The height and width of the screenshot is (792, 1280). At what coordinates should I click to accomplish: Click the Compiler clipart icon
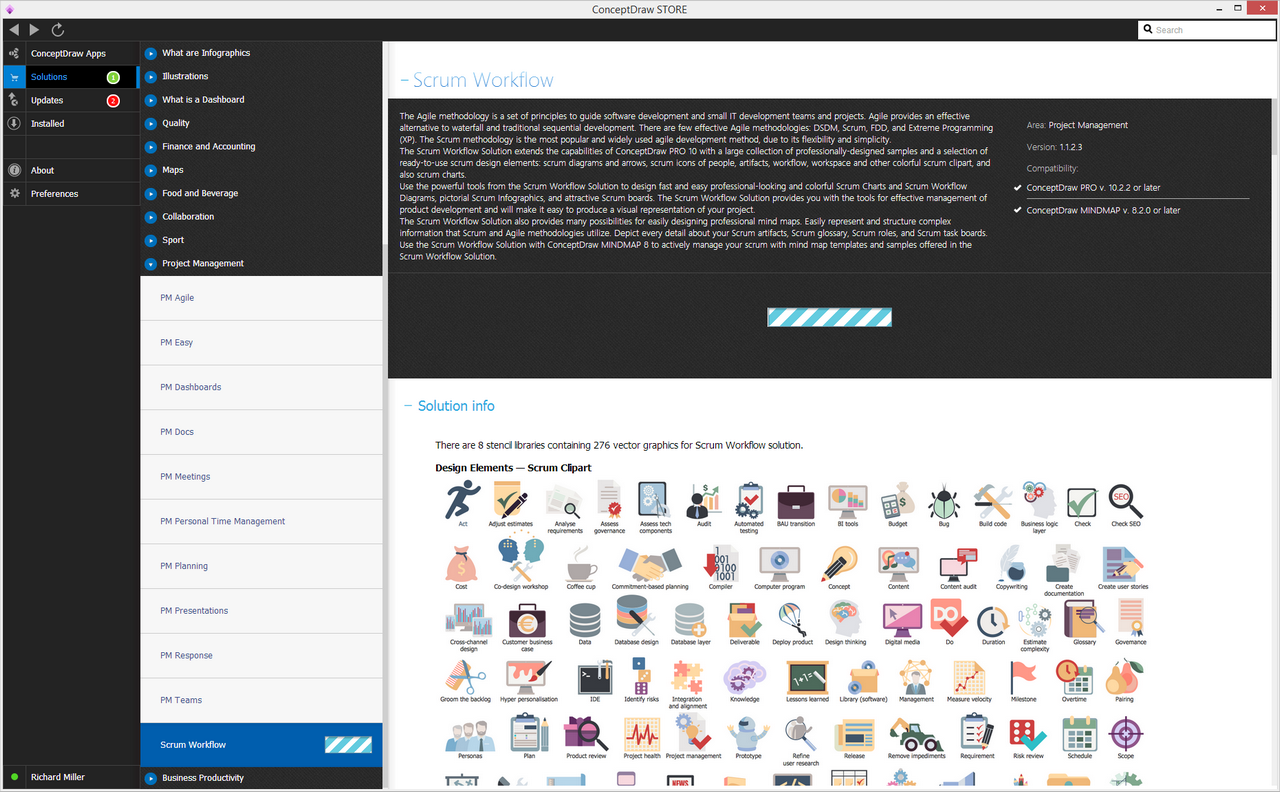click(x=720, y=563)
